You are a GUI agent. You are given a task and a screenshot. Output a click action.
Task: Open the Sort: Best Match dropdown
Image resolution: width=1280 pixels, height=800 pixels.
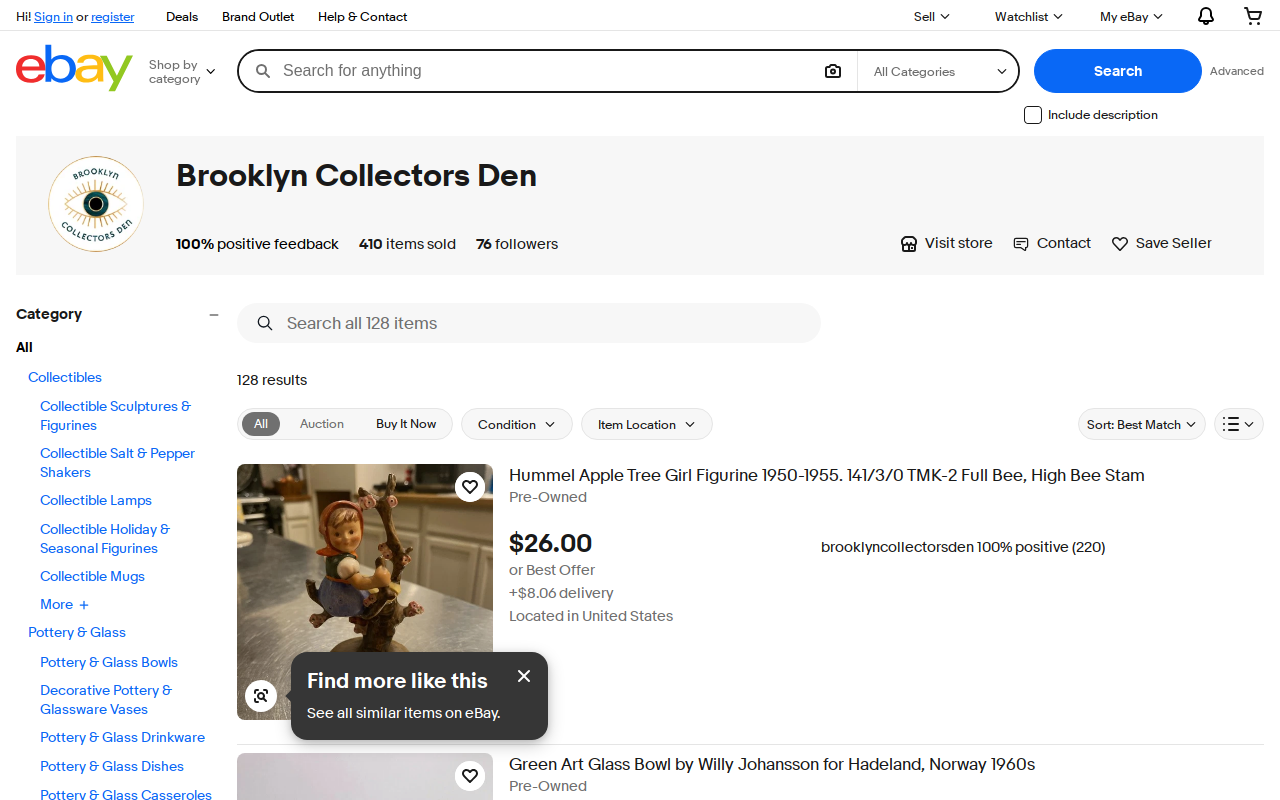pos(1142,424)
